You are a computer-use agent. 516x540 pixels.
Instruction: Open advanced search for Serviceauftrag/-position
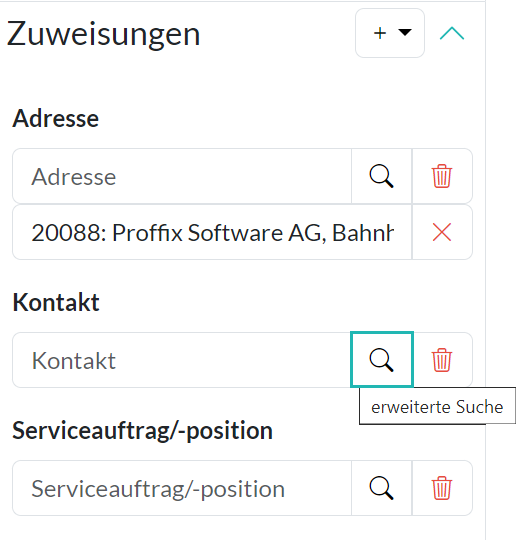click(382, 488)
